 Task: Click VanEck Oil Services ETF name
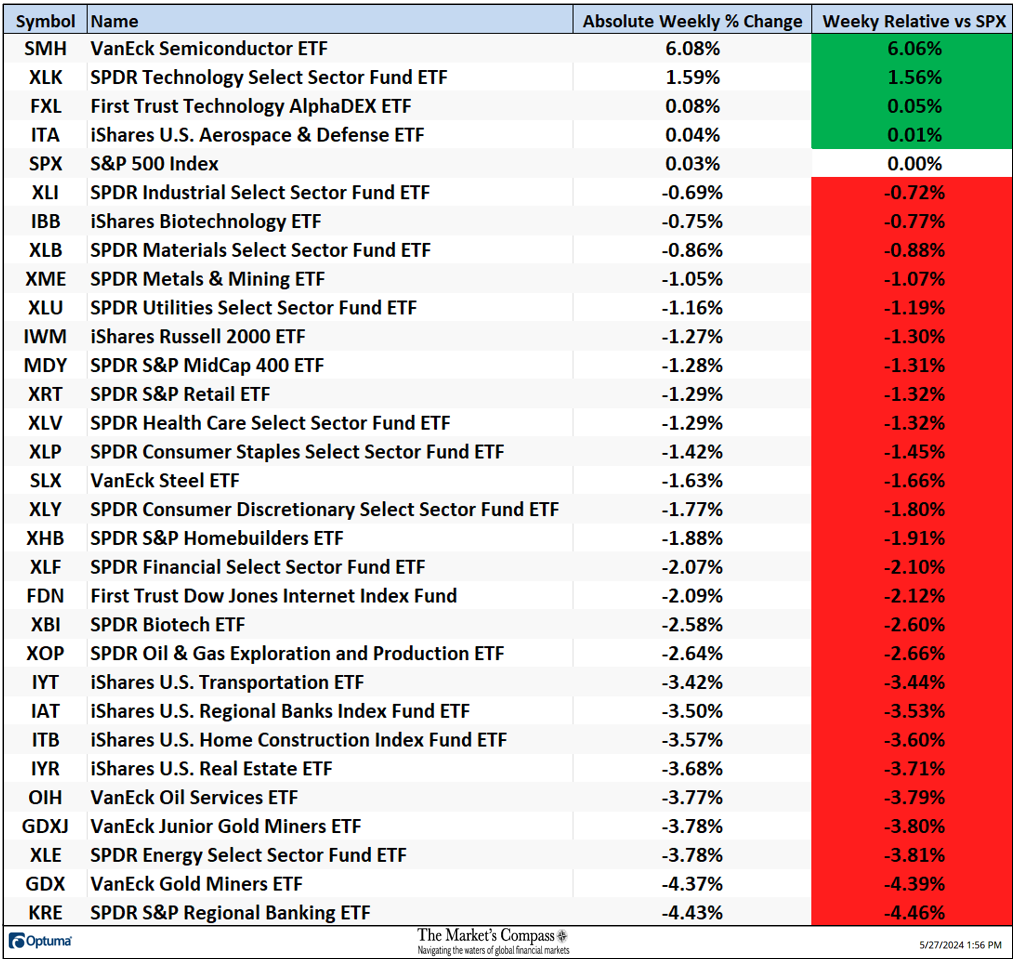[194, 797]
